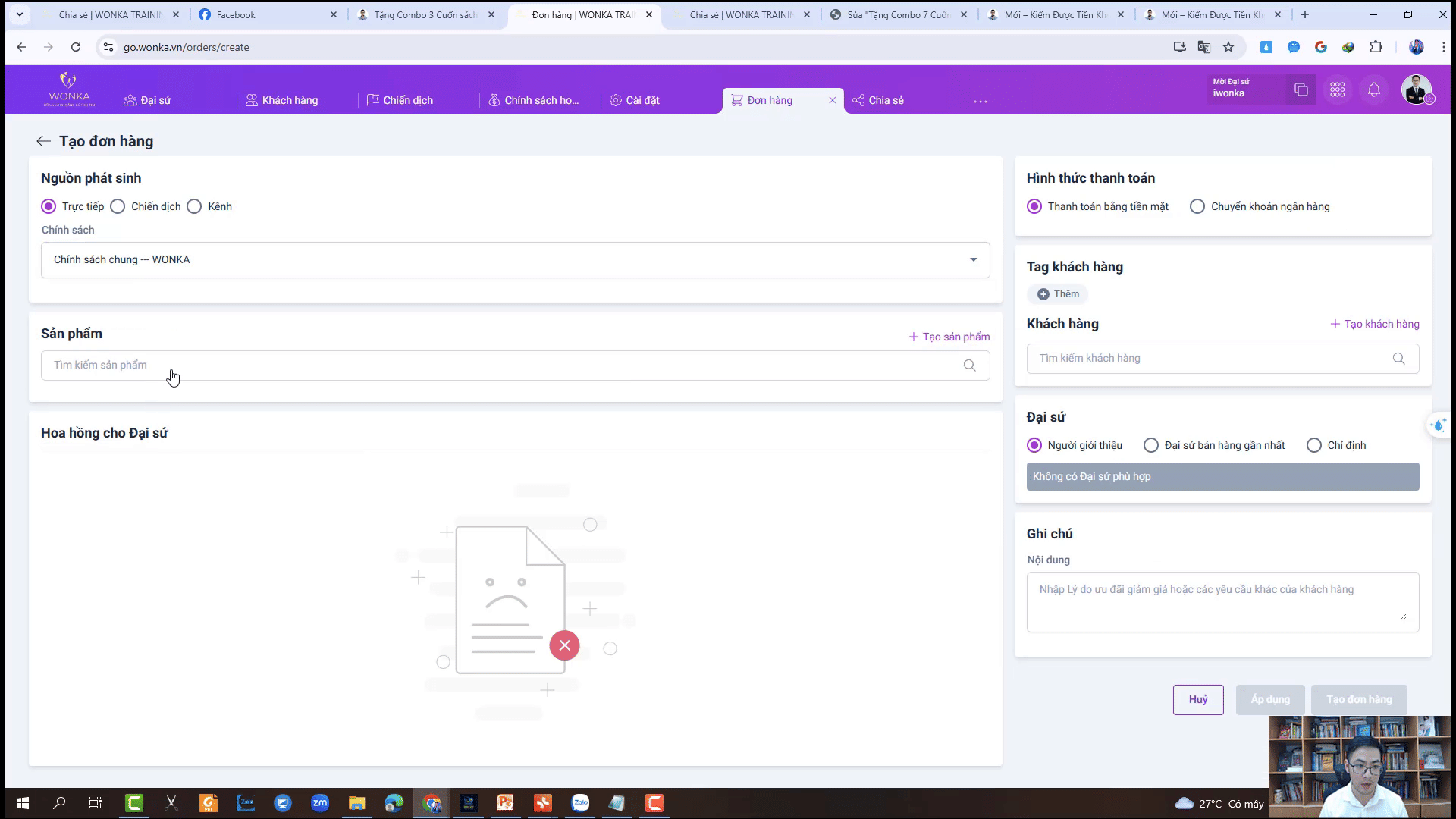Image resolution: width=1456 pixels, height=819 pixels.
Task: Open the user profile avatar
Action: coord(1416,90)
